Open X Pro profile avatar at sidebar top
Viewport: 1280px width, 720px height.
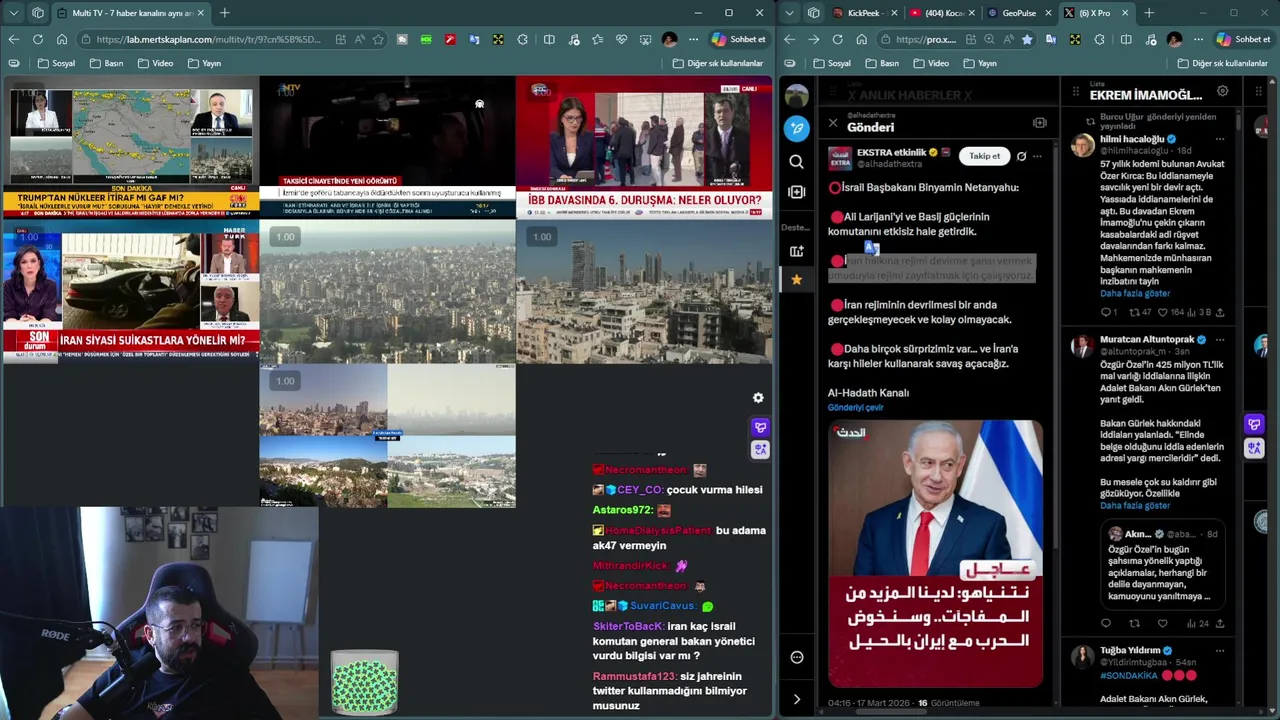[x=796, y=96]
